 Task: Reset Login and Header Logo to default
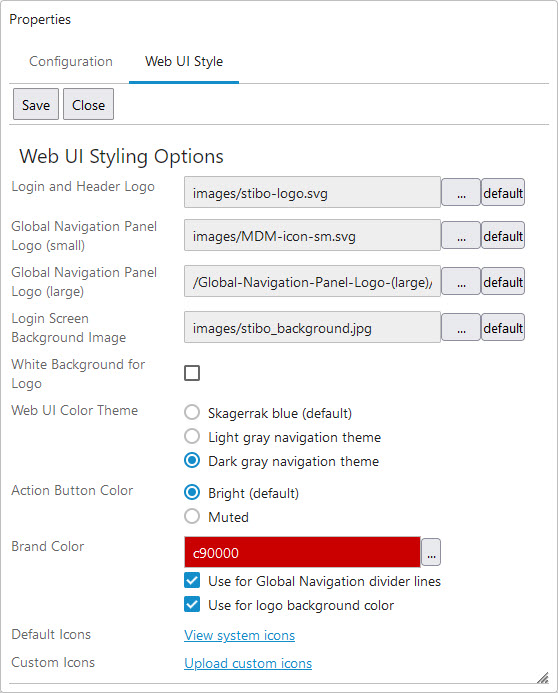(x=503, y=192)
